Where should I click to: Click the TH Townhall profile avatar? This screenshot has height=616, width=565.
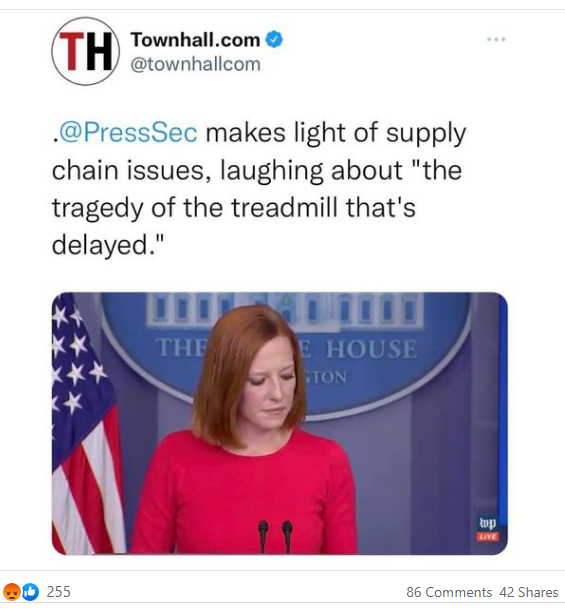pyautogui.click(x=85, y=51)
